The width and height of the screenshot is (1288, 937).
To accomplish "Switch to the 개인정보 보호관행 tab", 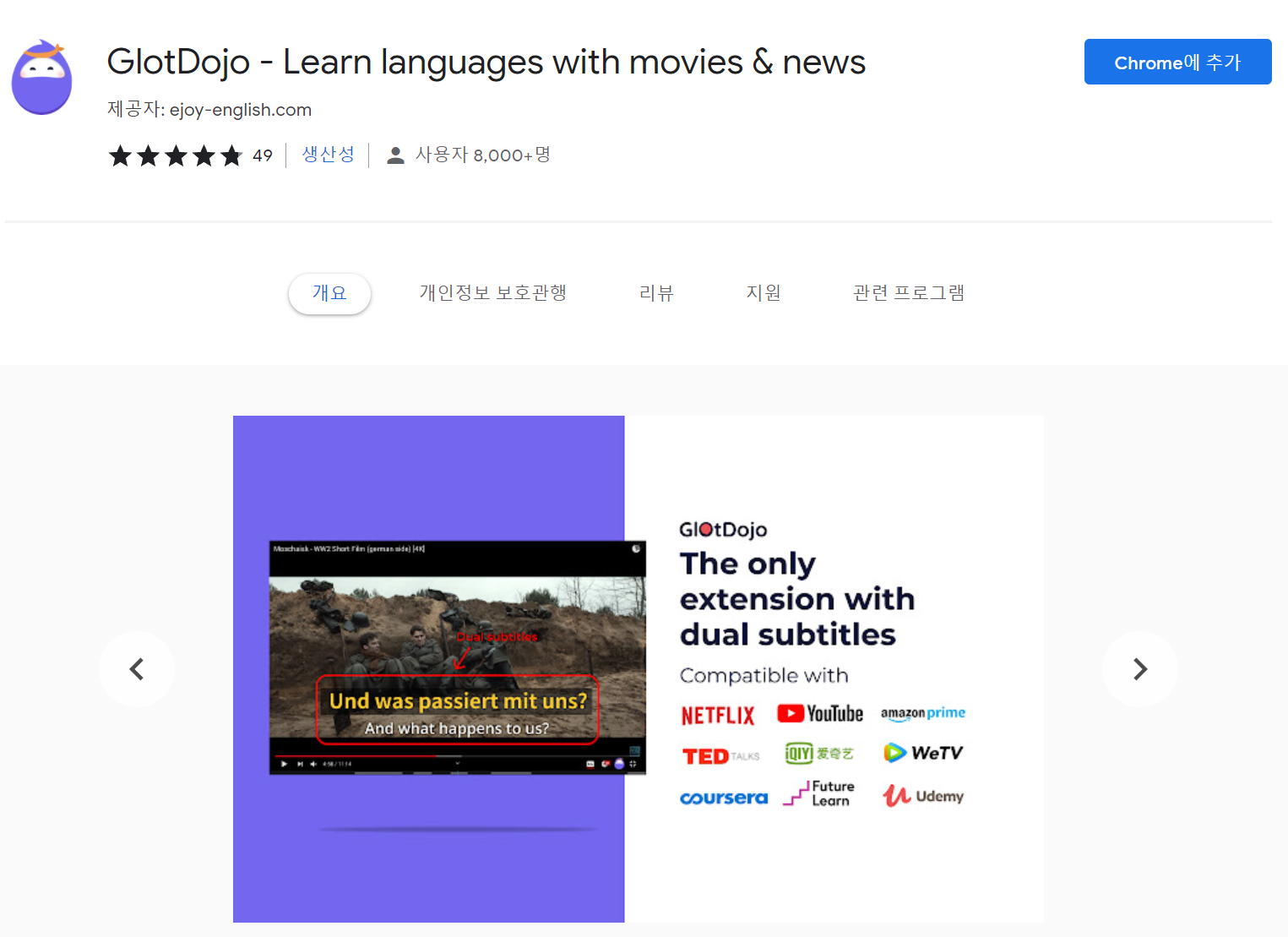I will coord(493,293).
